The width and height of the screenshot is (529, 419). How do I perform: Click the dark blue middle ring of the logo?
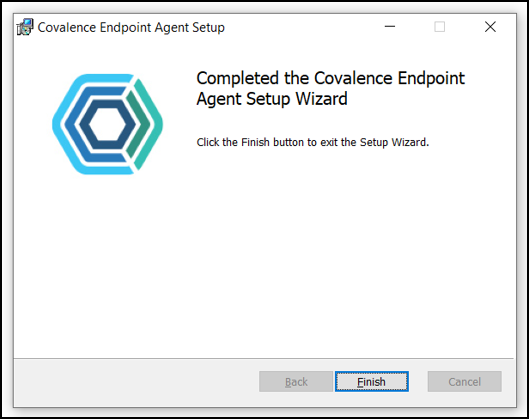pos(72,124)
